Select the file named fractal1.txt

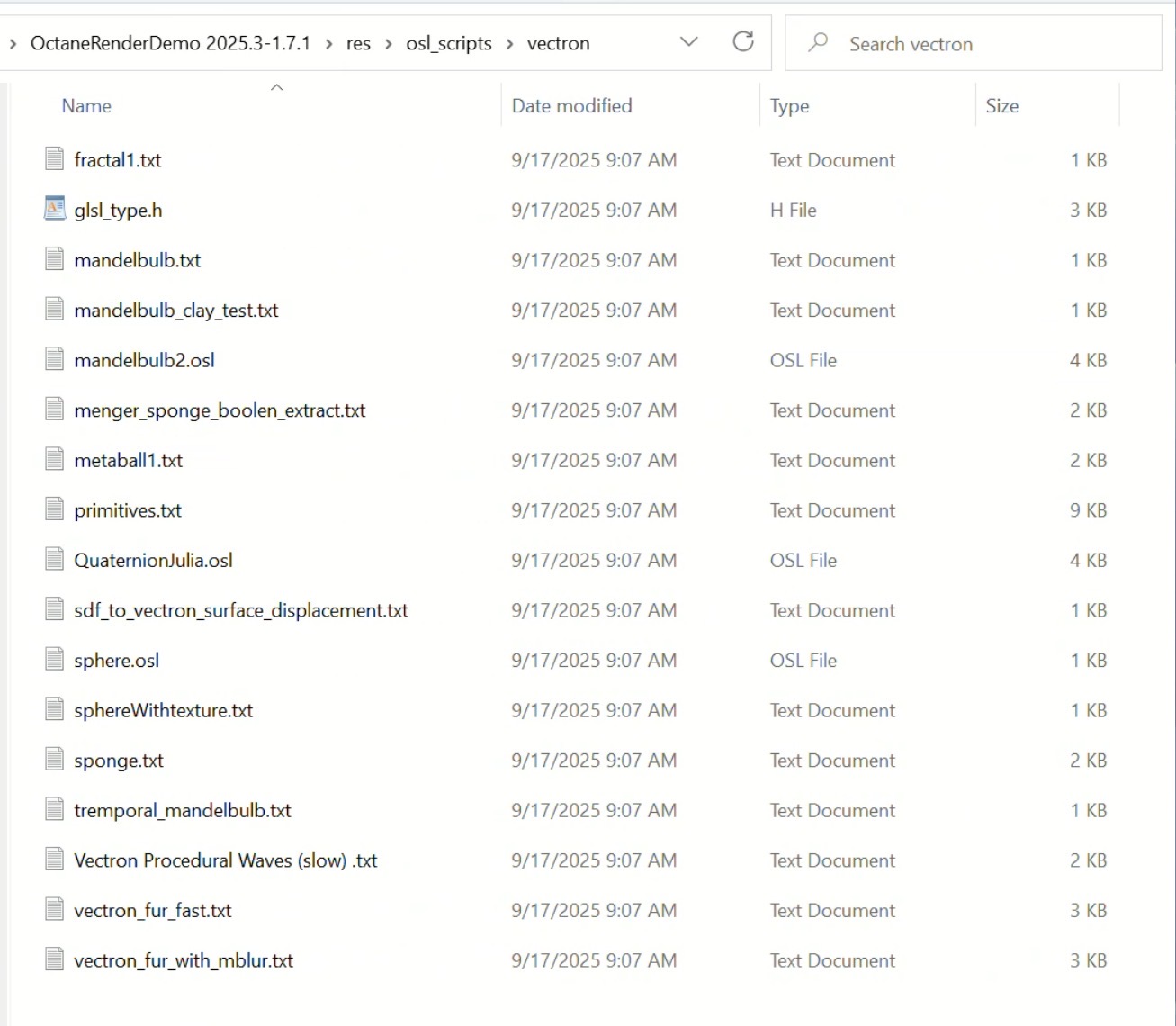(x=118, y=160)
